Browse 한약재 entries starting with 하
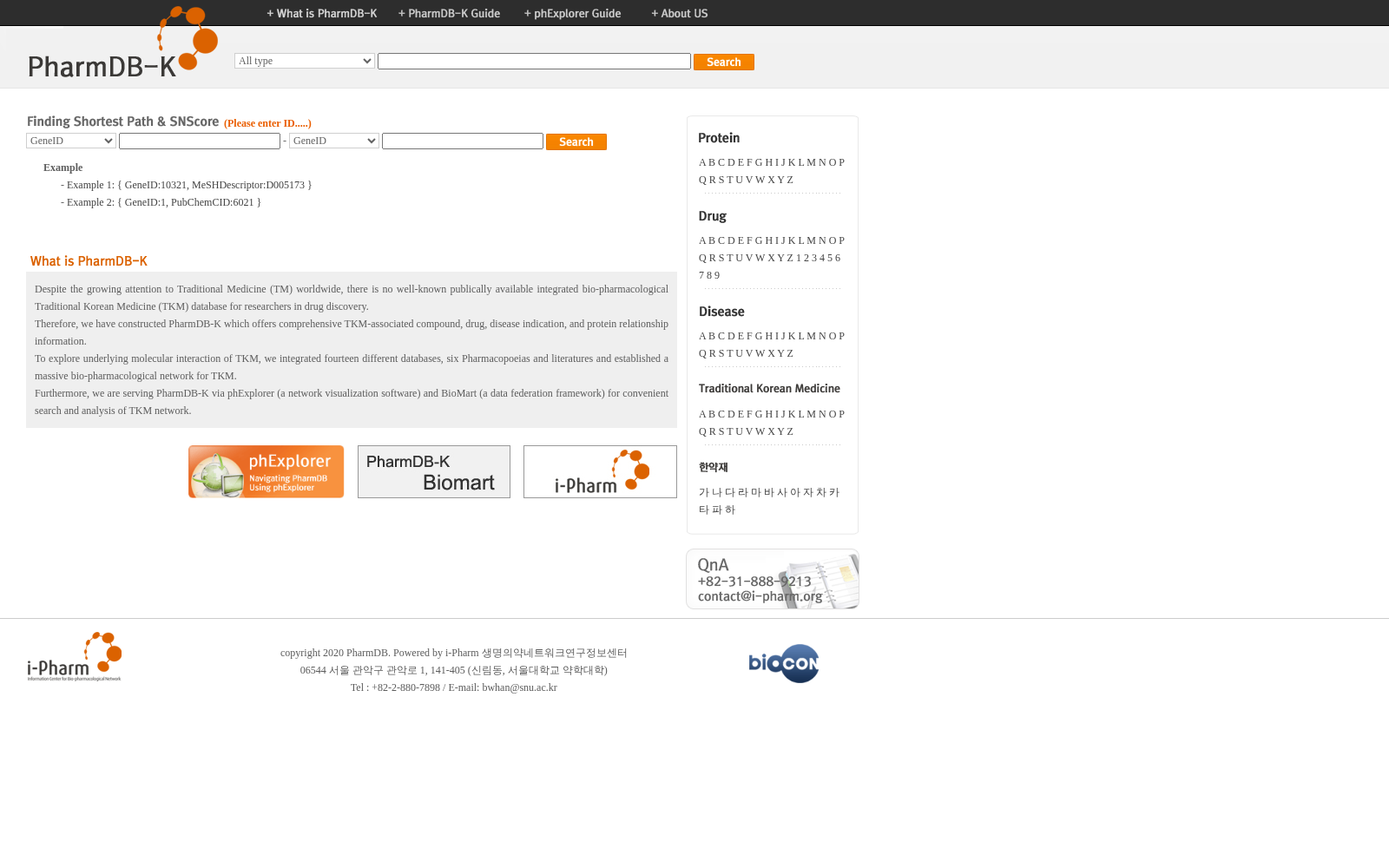 pos(730,510)
